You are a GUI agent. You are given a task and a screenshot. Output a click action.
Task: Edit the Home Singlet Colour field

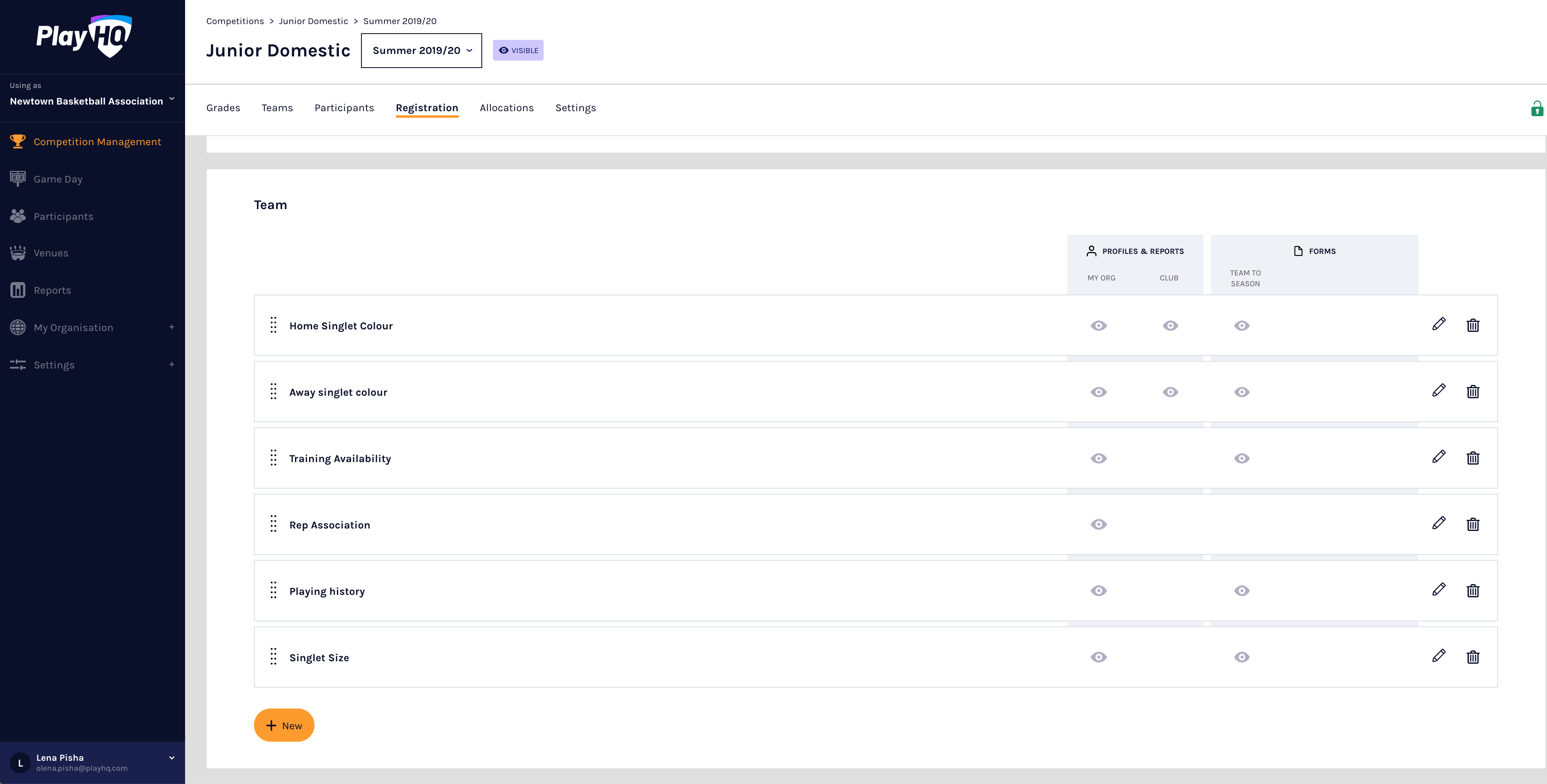(x=1438, y=325)
